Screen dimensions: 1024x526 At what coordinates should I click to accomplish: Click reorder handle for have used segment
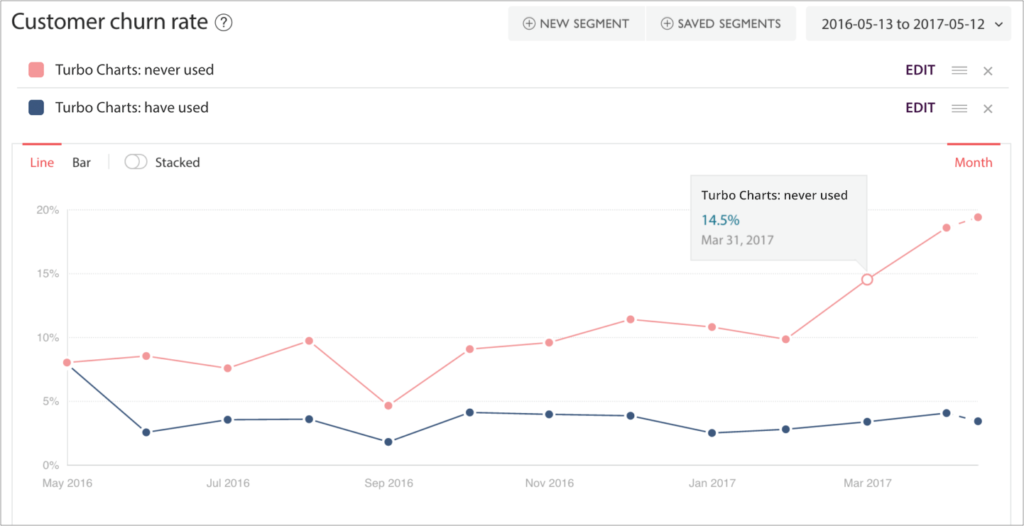point(959,108)
